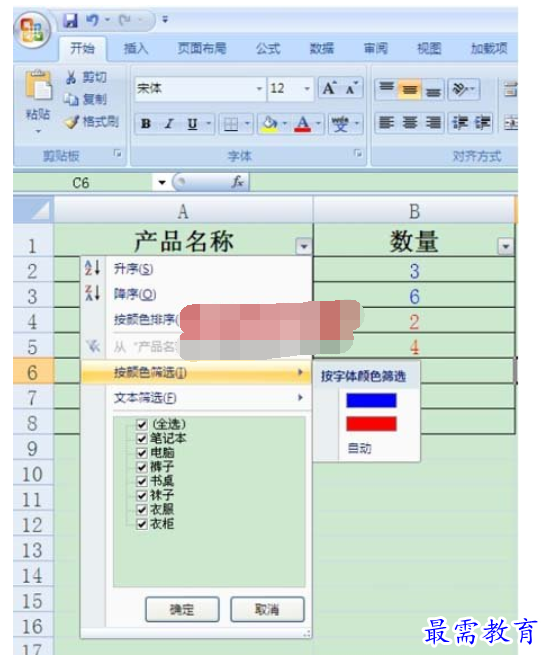
Task: Open the font size dropdown
Action: pyautogui.click(x=307, y=89)
